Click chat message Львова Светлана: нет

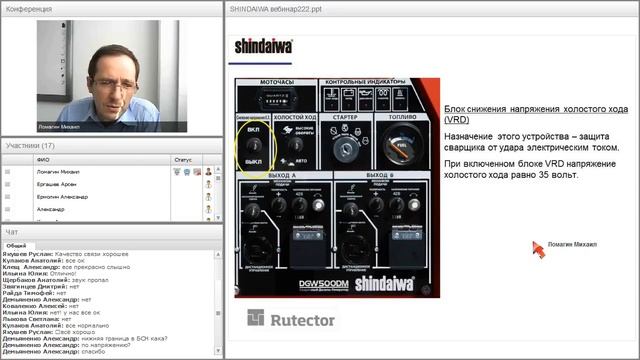click(37, 319)
